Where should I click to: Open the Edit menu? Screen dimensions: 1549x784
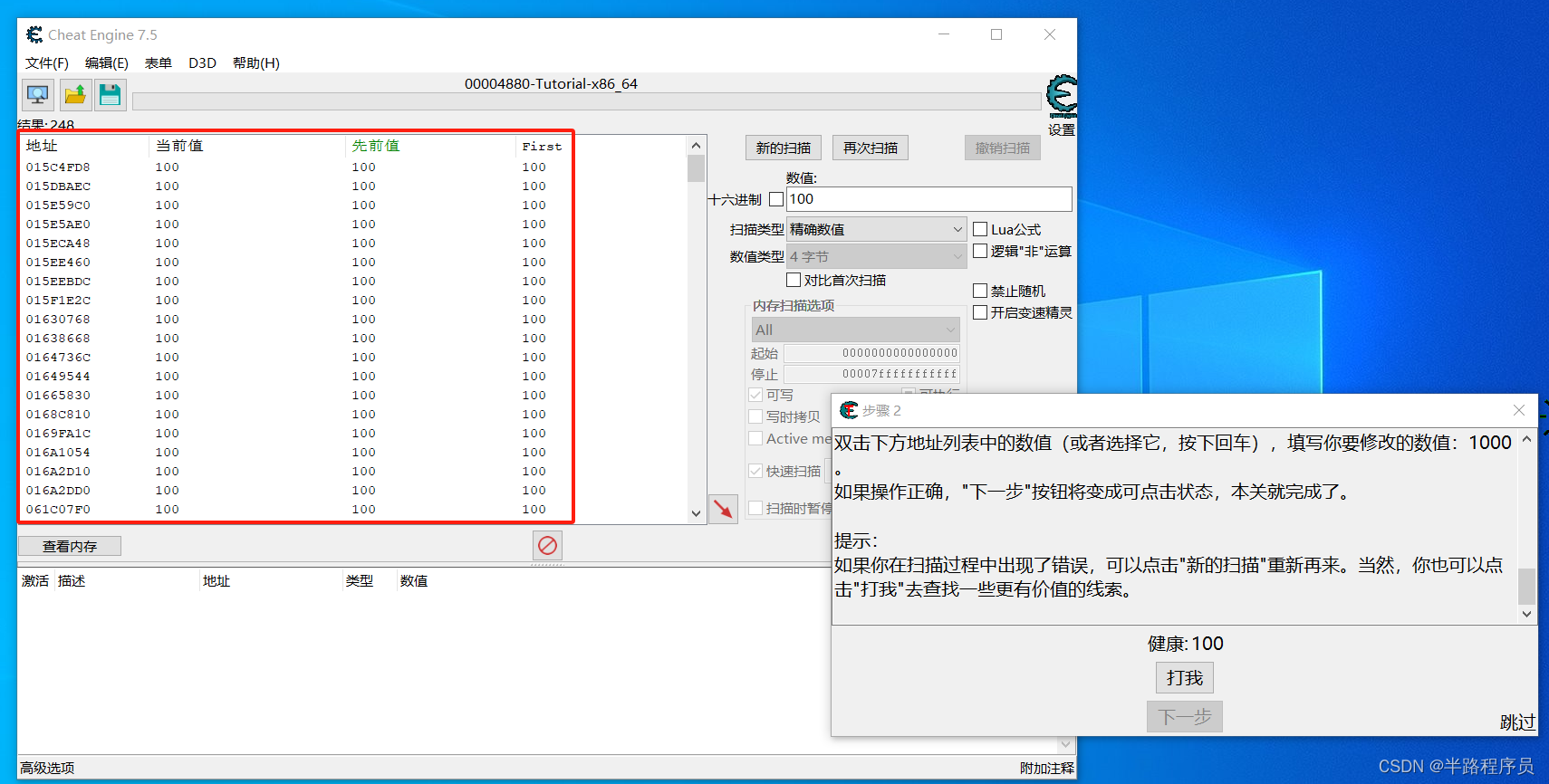107,62
